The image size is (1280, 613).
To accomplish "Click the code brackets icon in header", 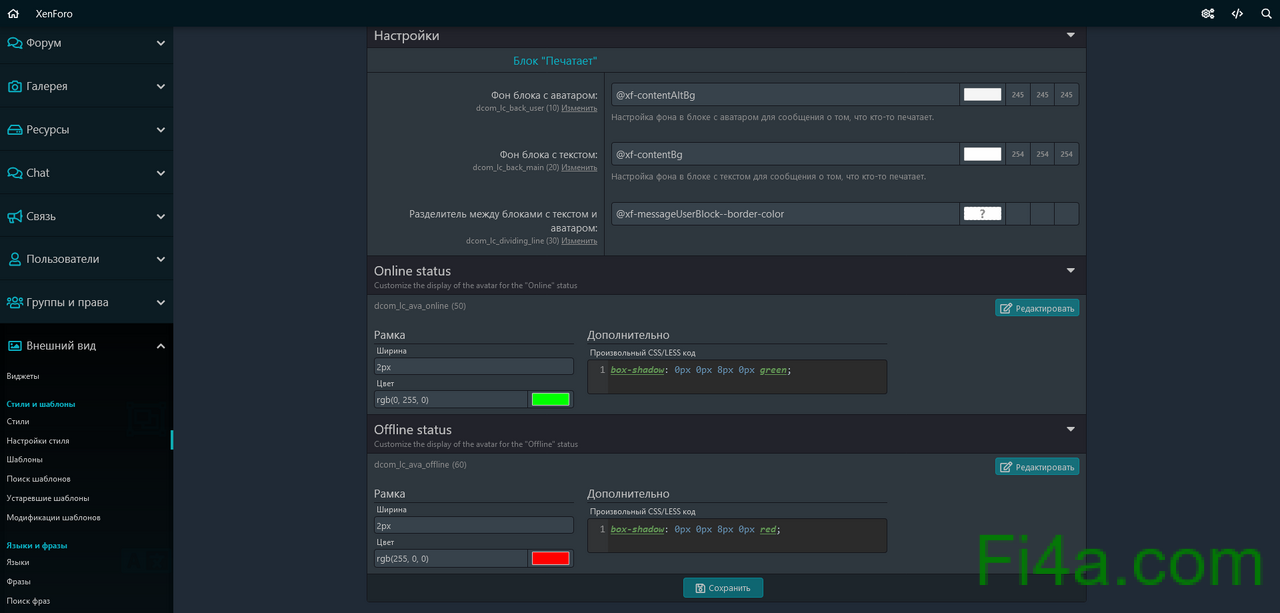I will click(x=1237, y=14).
